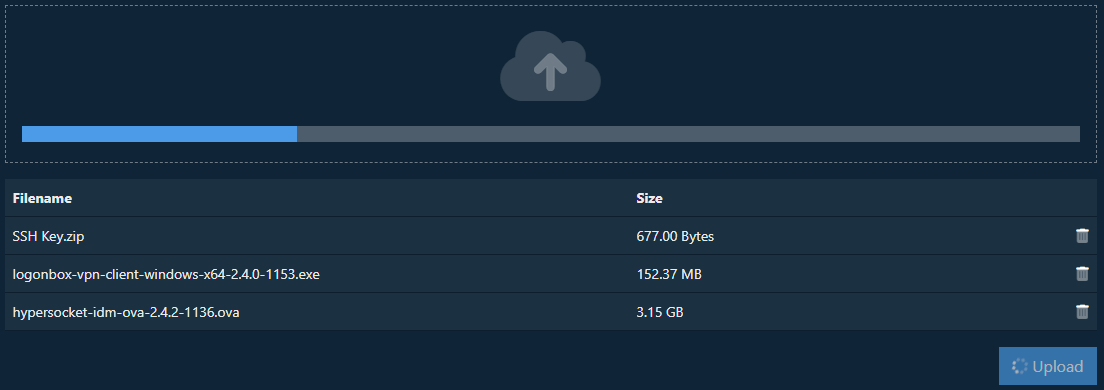Click the loading spinner in Upload button

point(1020,366)
